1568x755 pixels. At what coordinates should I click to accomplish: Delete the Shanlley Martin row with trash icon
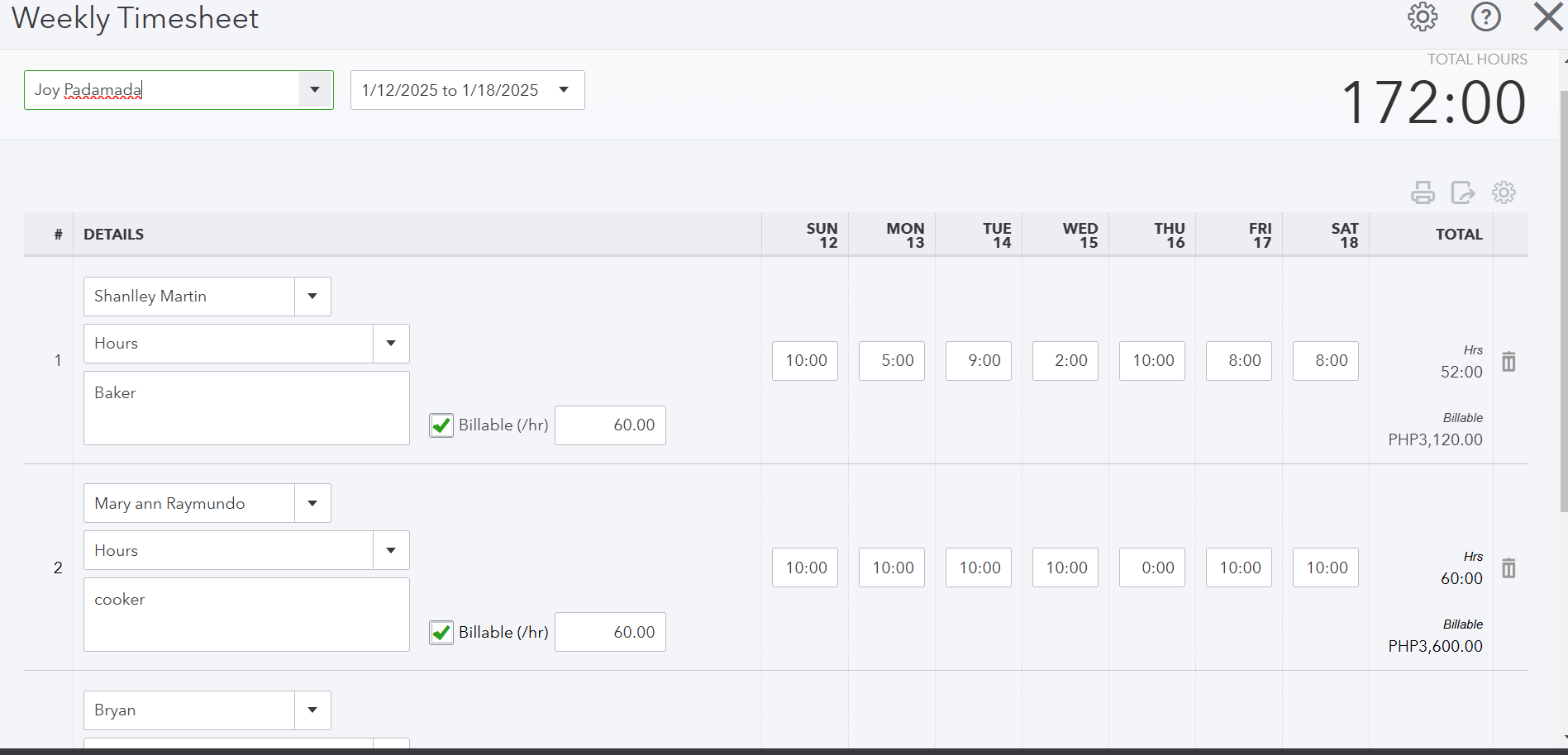[x=1508, y=362]
